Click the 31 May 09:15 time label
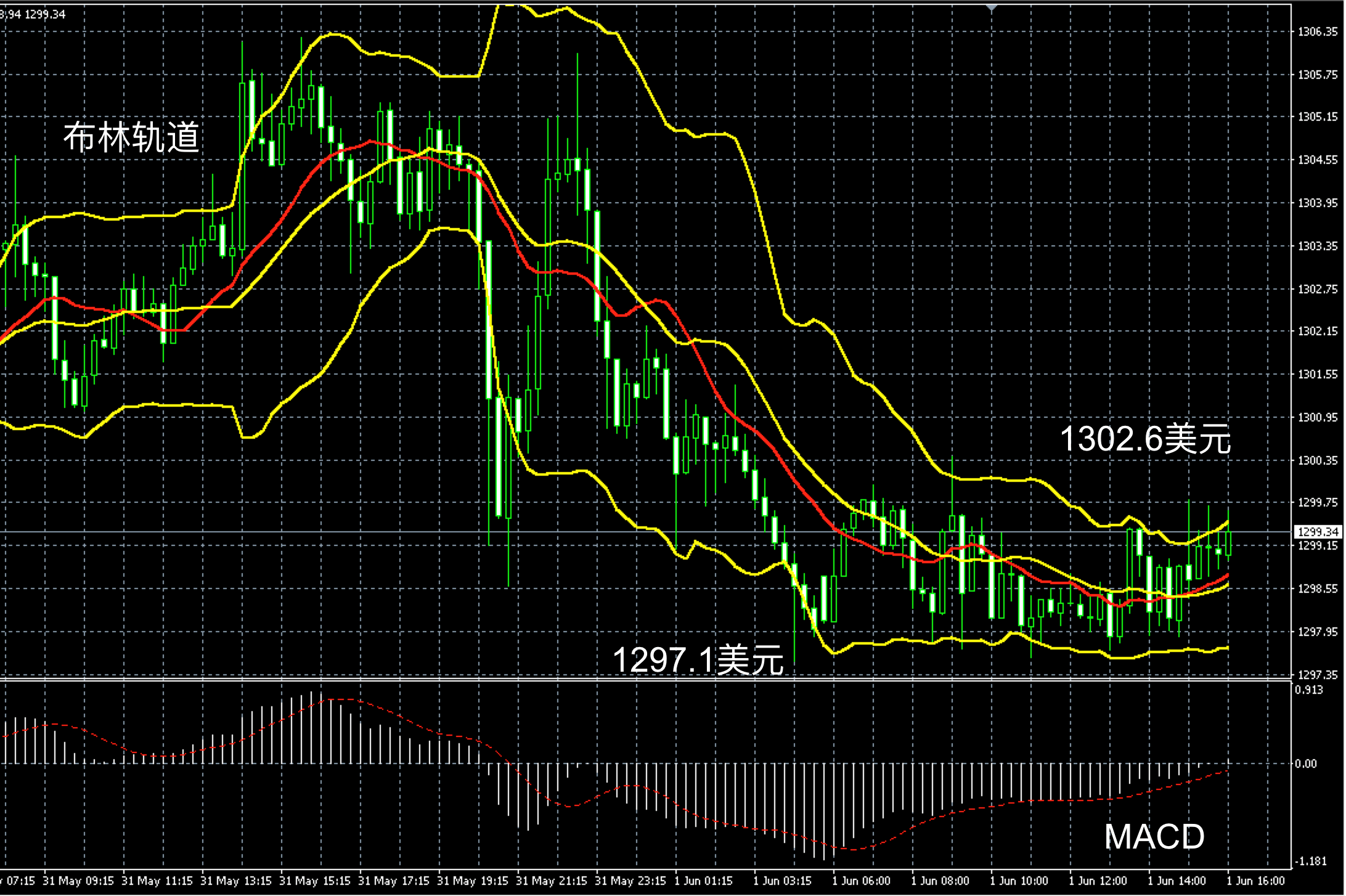1346x896 pixels. tap(78, 881)
